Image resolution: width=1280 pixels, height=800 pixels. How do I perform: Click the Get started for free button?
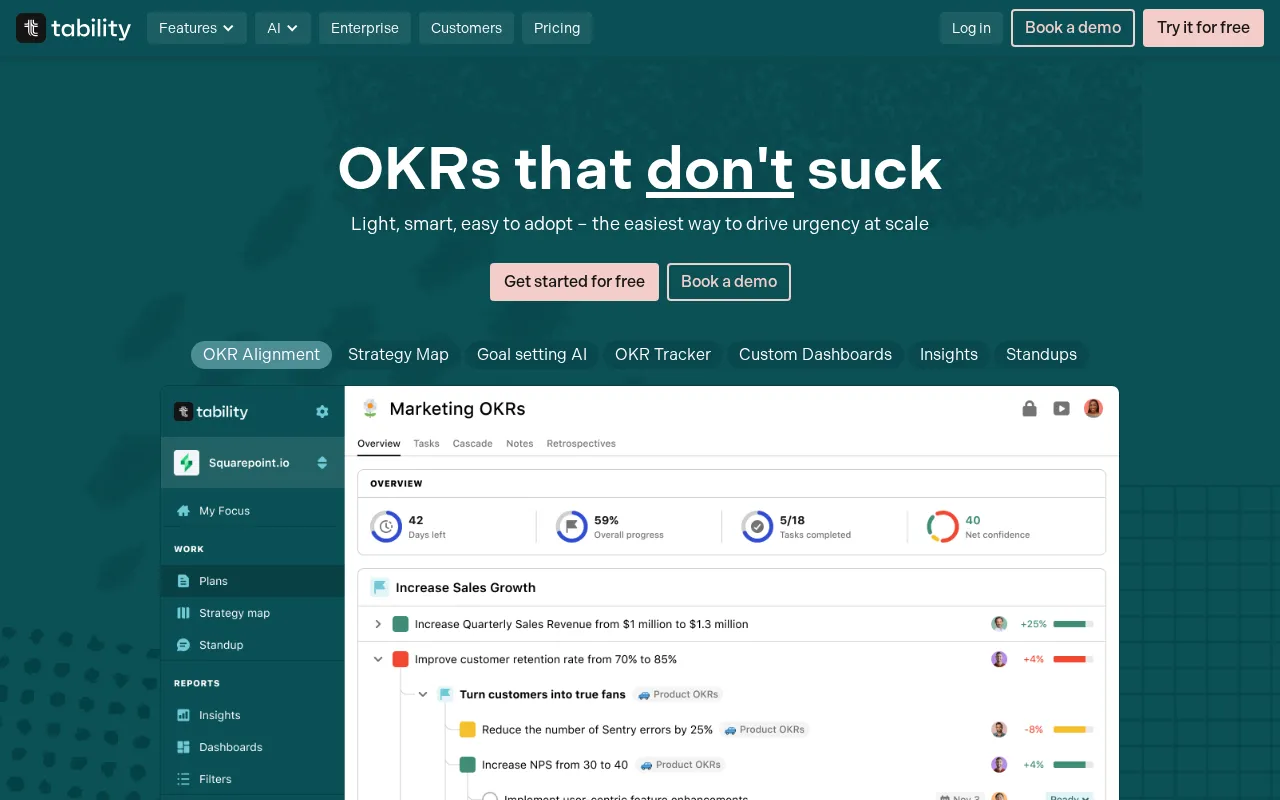click(x=574, y=282)
